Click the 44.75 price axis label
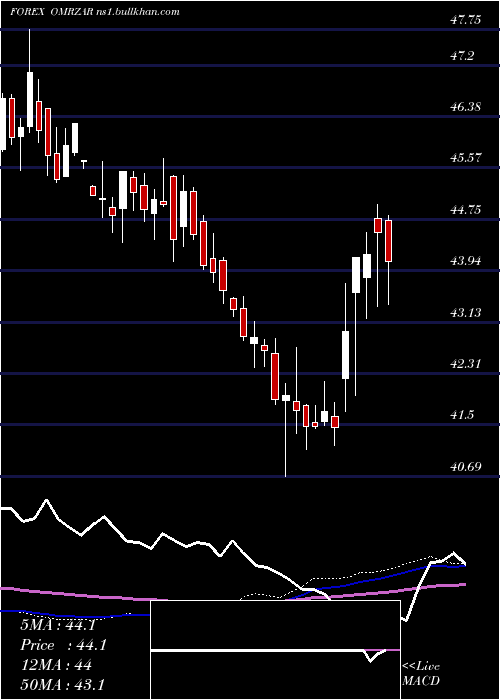 click(466, 209)
